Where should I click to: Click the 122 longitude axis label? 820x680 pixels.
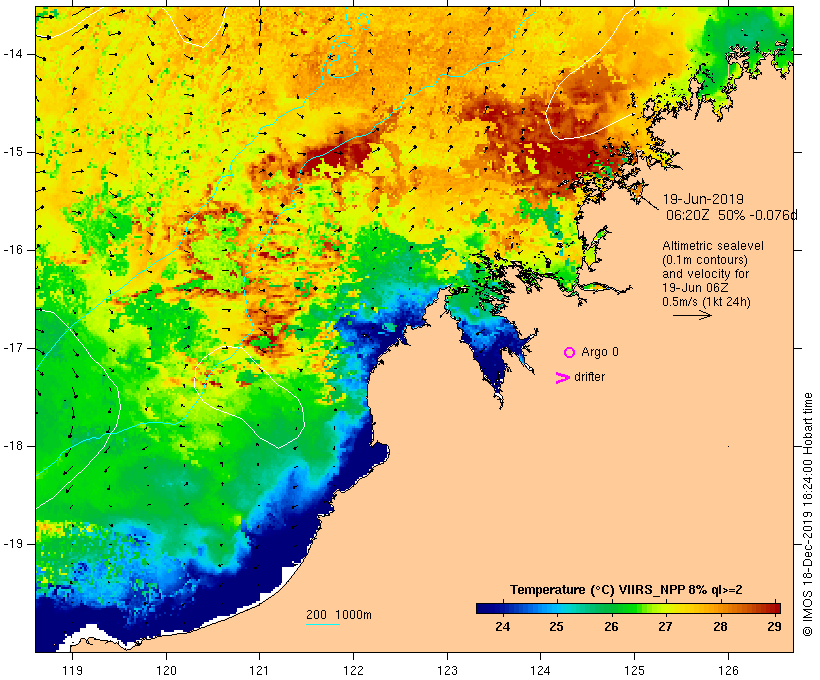pos(354,671)
